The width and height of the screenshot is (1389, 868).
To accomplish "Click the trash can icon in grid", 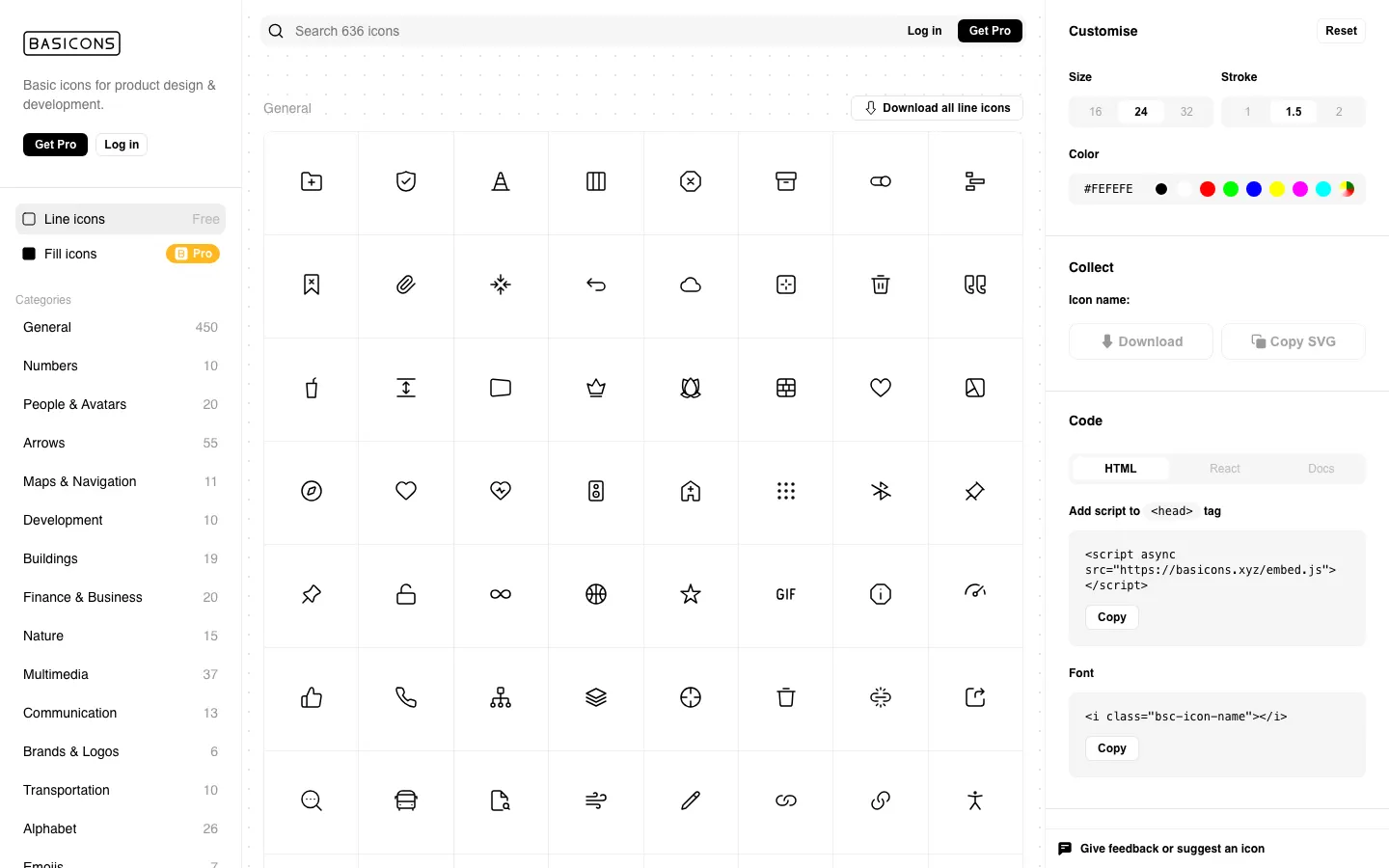I will pos(881,285).
